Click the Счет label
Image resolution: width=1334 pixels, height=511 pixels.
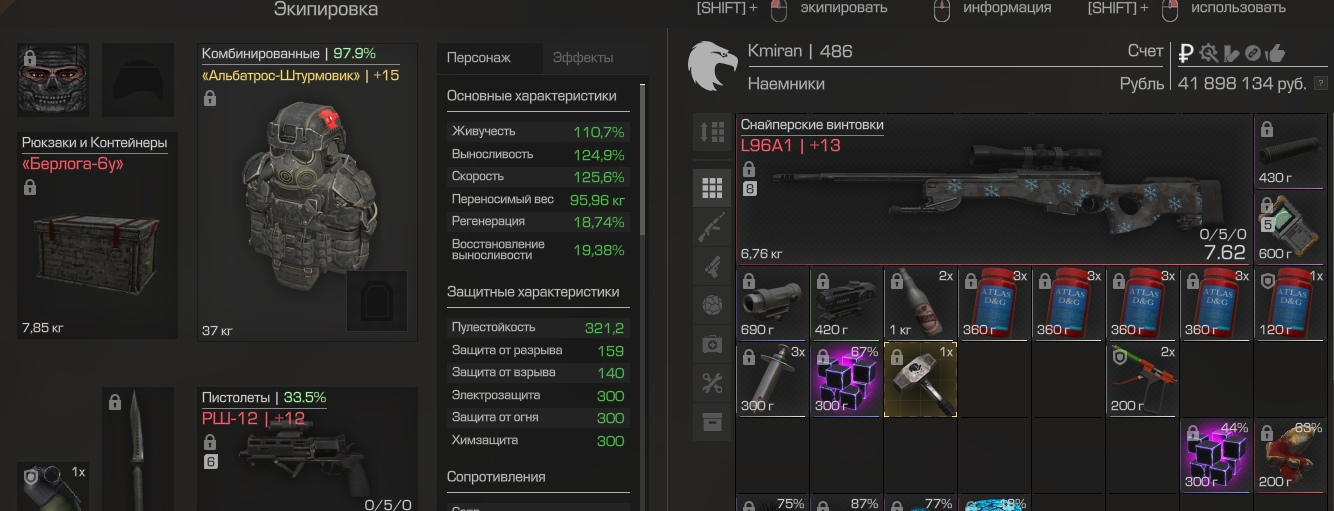coord(1146,51)
